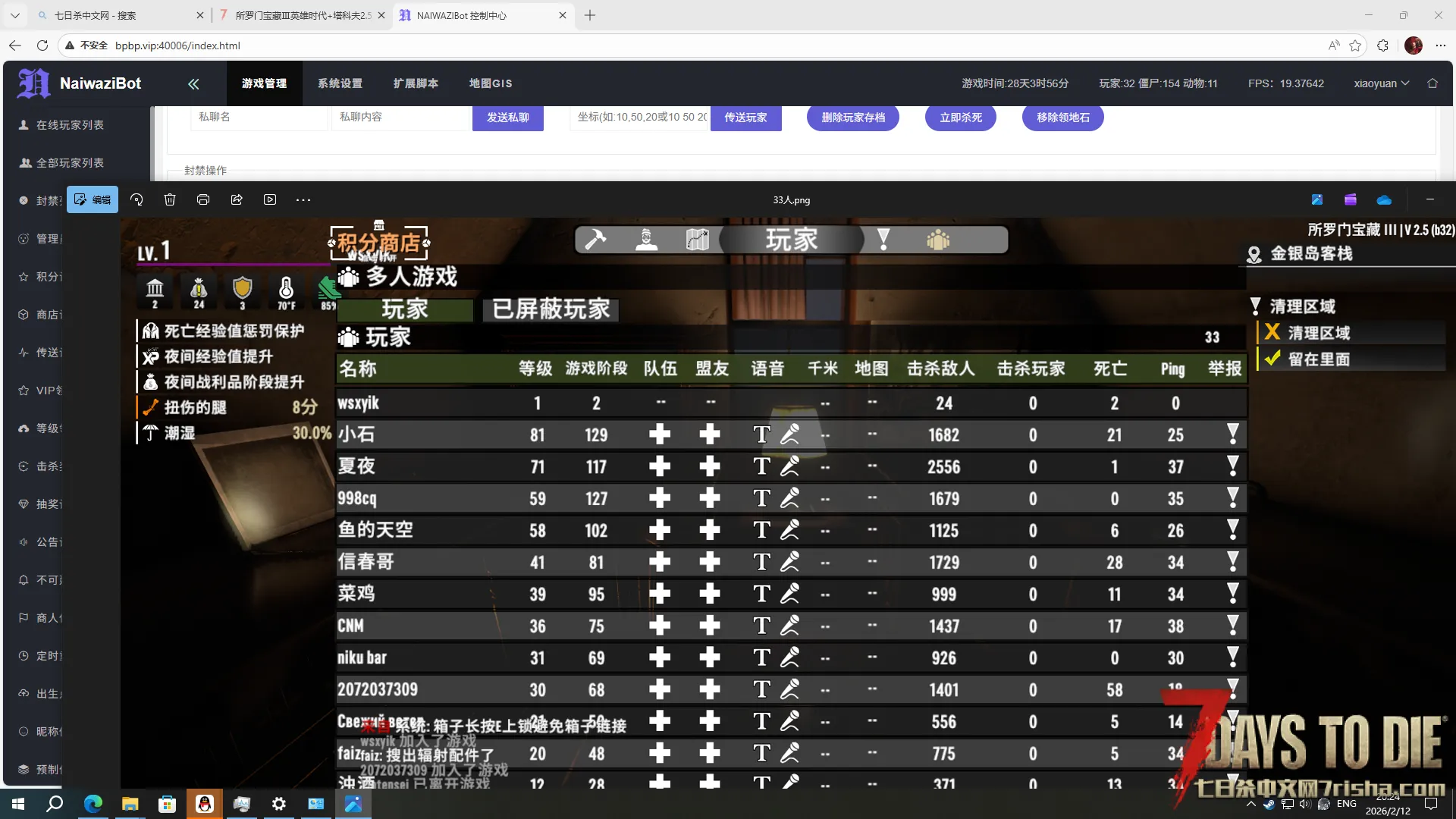This screenshot has height=819, width=1456.
Task: Click the rotate image icon in Photos toolbar
Action: pyautogui.click(x=136, y=199)
